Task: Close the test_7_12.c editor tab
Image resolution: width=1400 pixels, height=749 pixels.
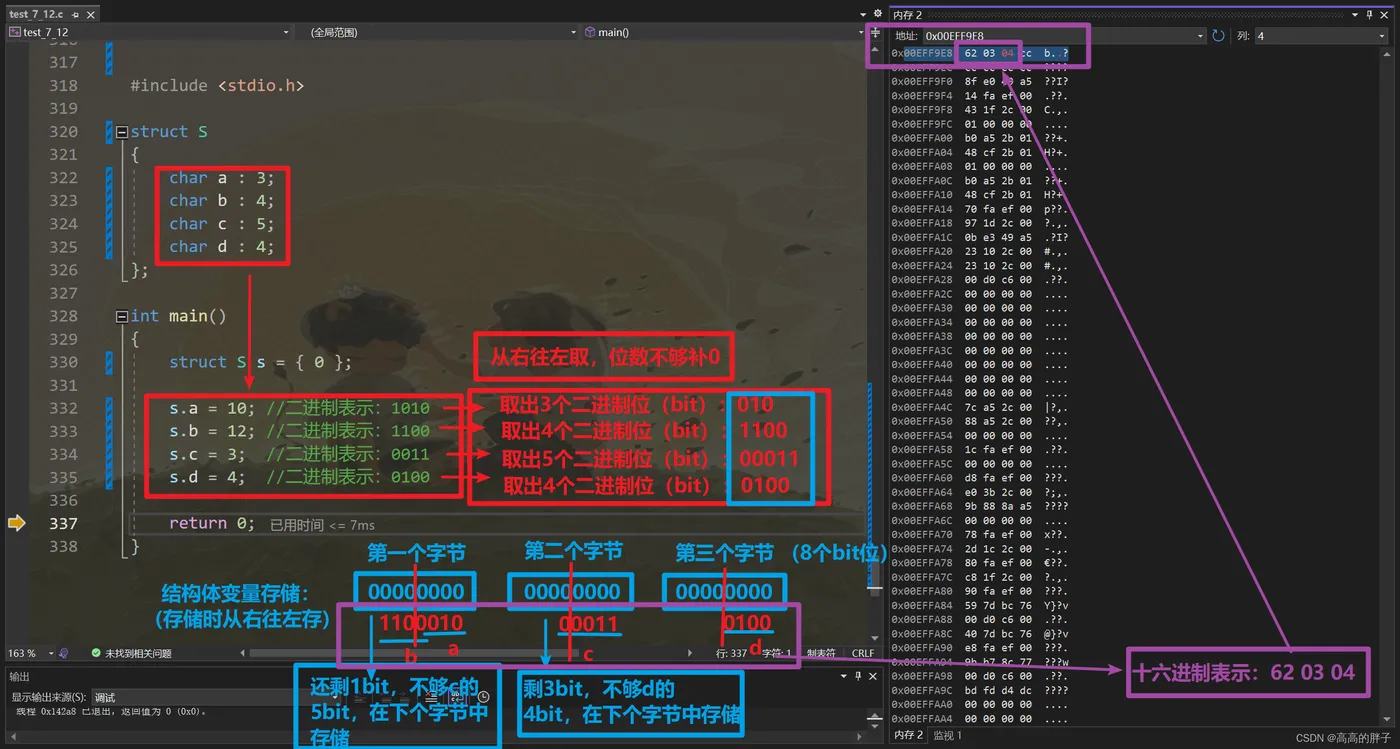Action: coord(90,15)
